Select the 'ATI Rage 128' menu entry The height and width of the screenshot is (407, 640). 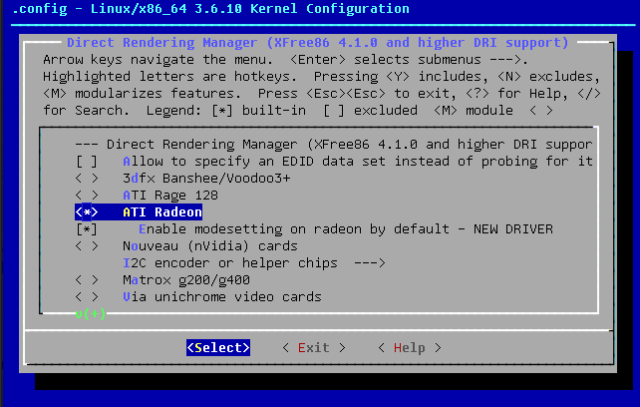click(x=170, y=195)
